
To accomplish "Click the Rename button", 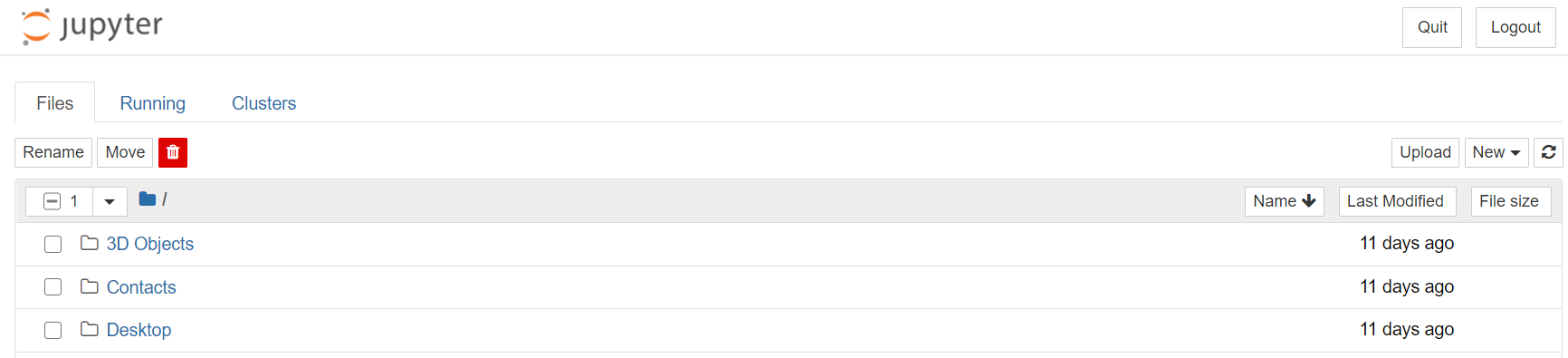I will (53, 152).
